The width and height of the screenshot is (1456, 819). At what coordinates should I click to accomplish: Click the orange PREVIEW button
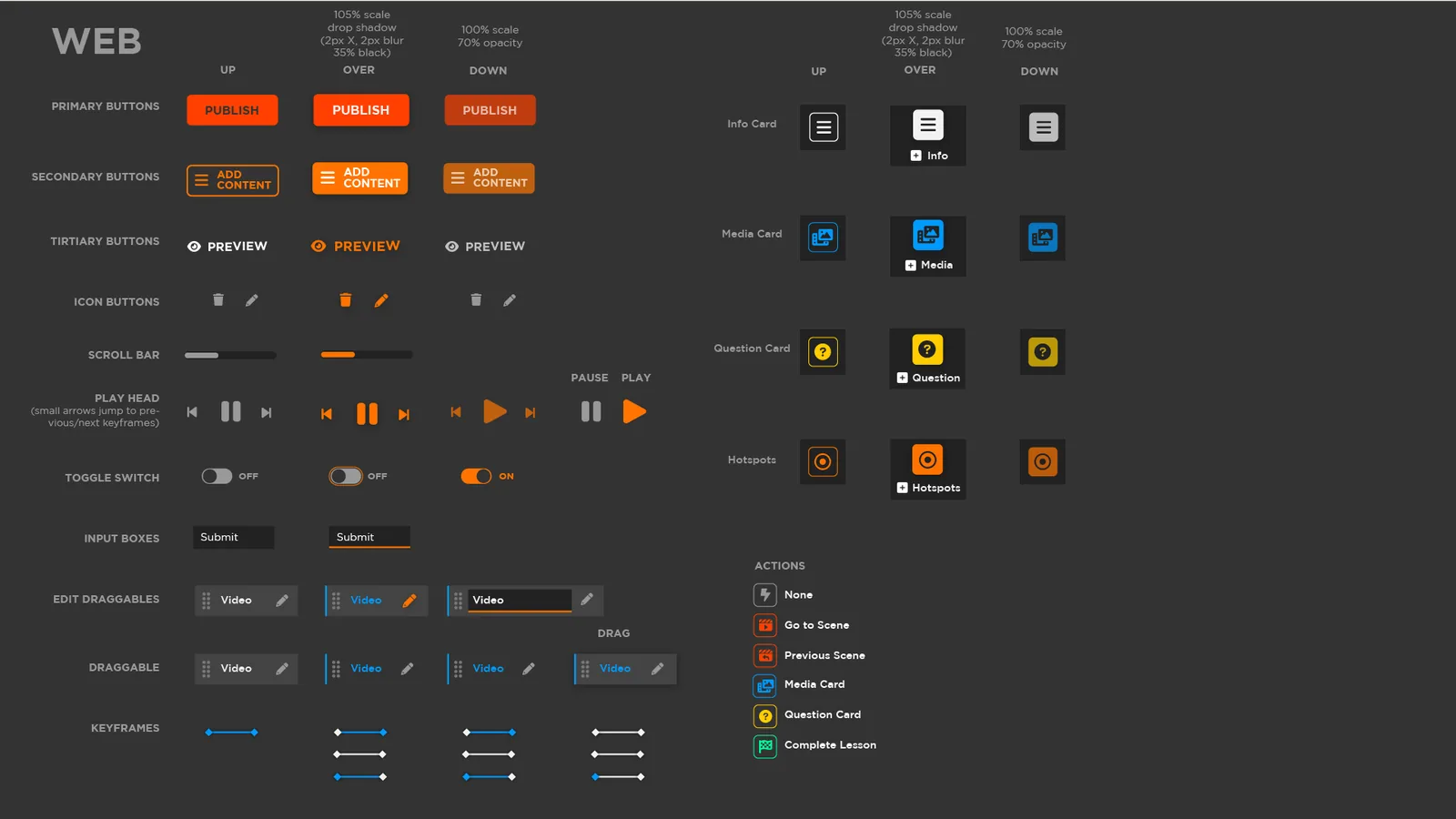356,247
